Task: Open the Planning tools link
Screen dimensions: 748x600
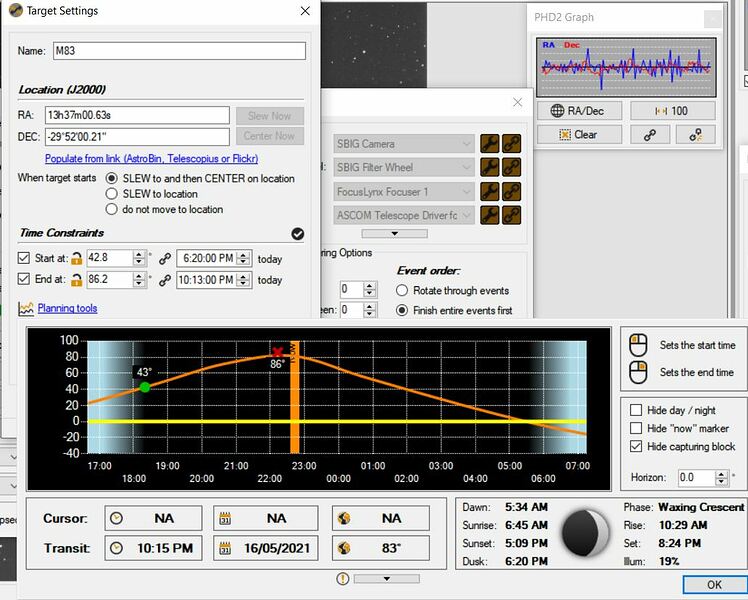Action: (67, 308)
